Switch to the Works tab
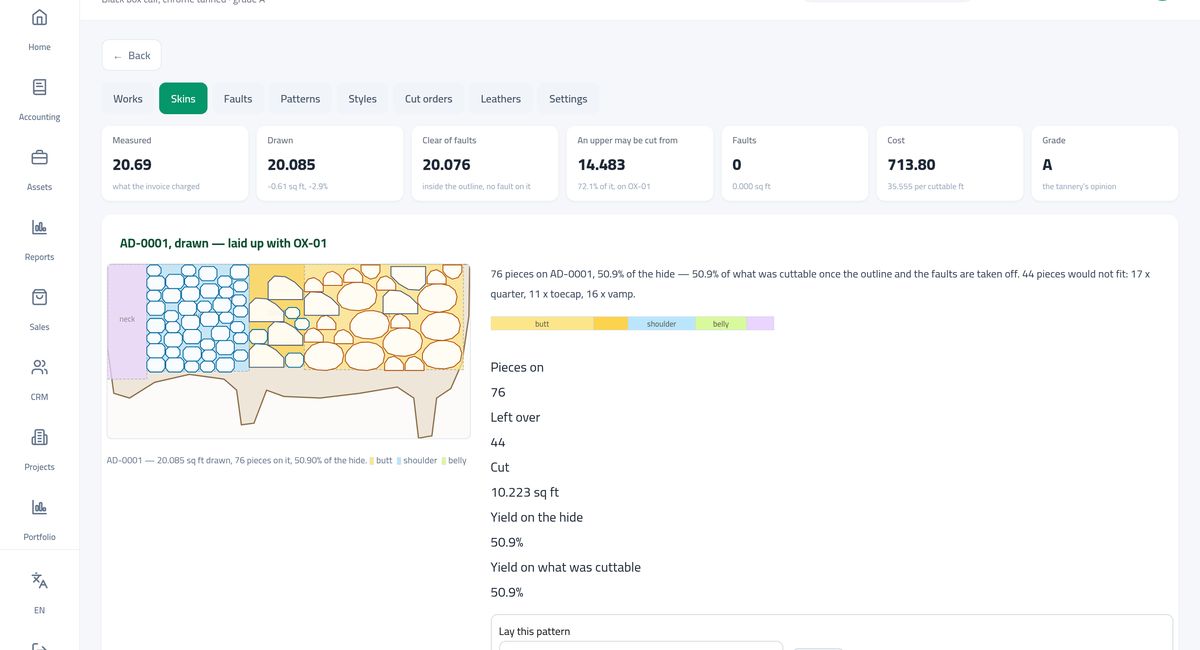 [x=128, y=99]
